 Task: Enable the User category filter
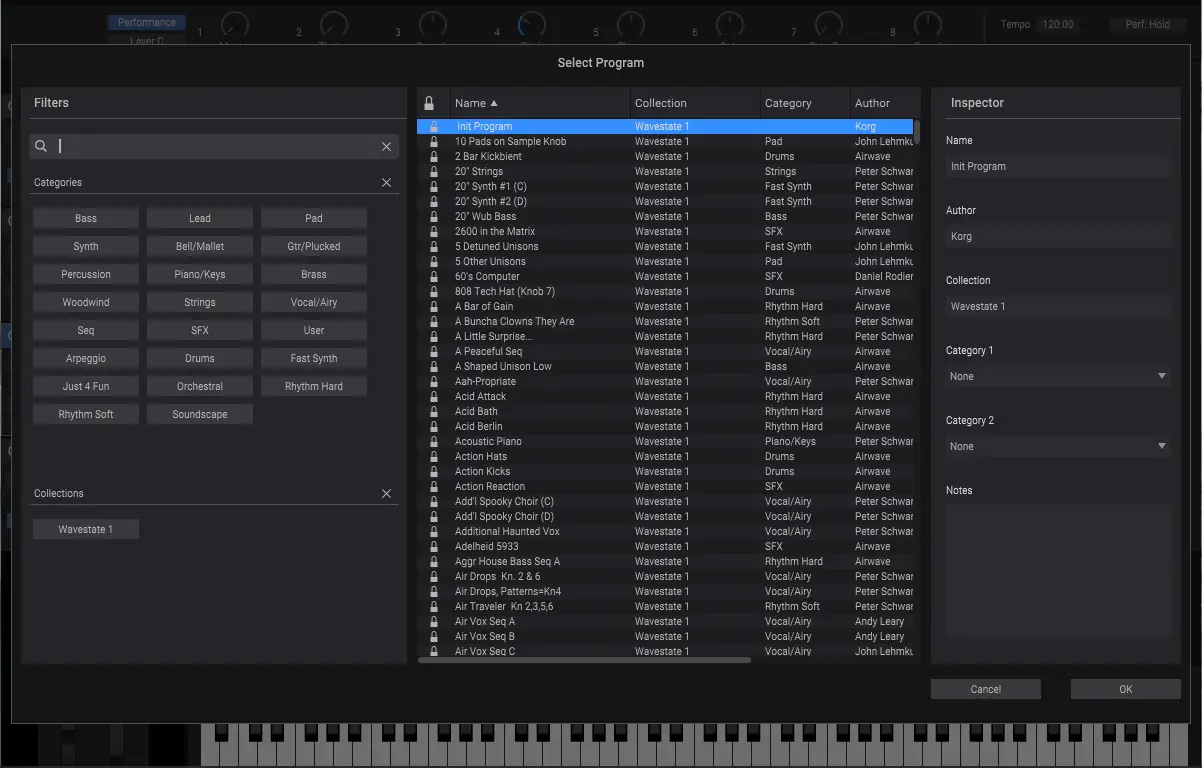click(x=314, y=330)
